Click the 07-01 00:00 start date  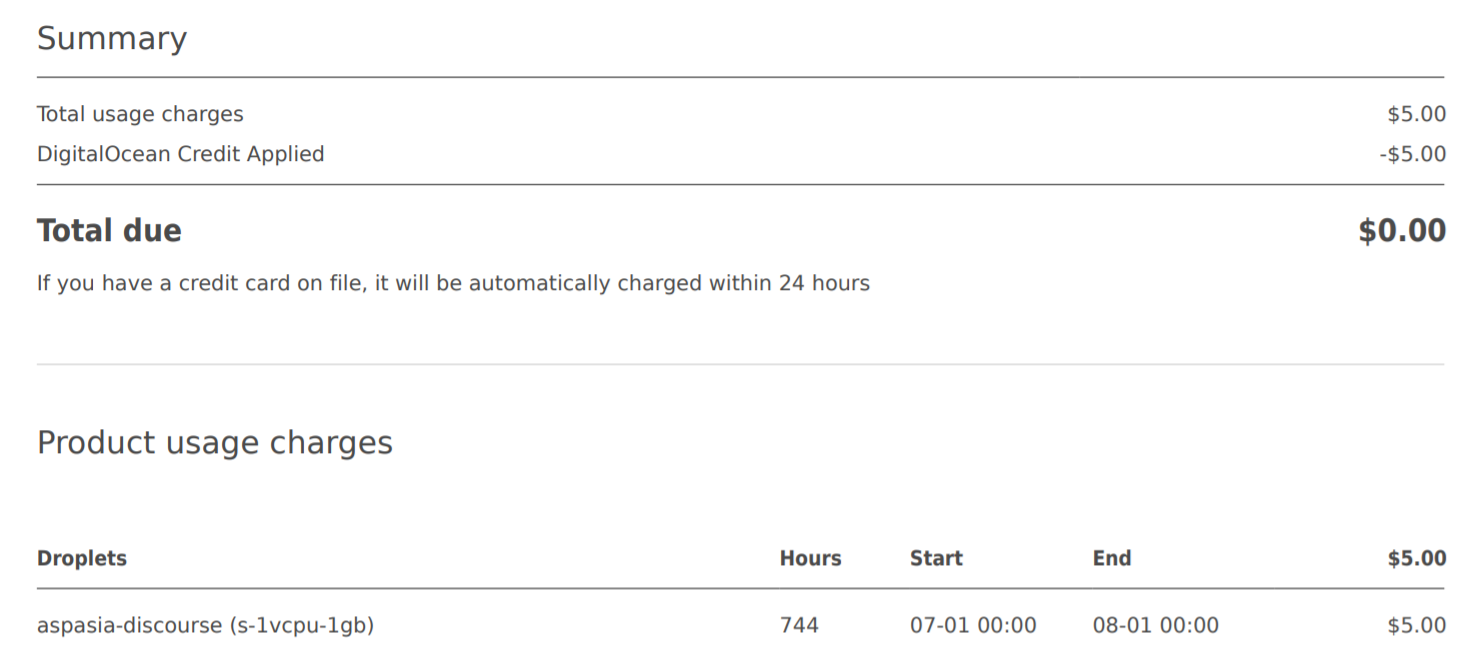pos(973,626)
